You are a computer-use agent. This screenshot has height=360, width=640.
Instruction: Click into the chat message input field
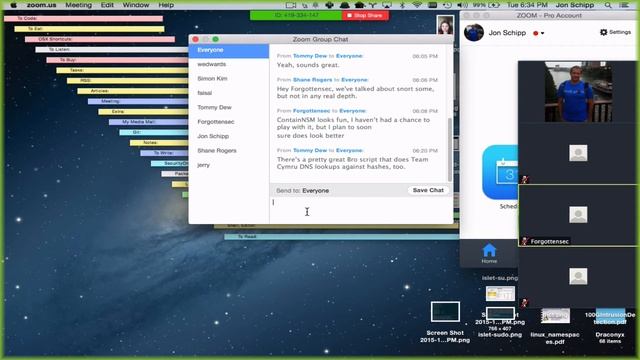click(x=361, y=210)
